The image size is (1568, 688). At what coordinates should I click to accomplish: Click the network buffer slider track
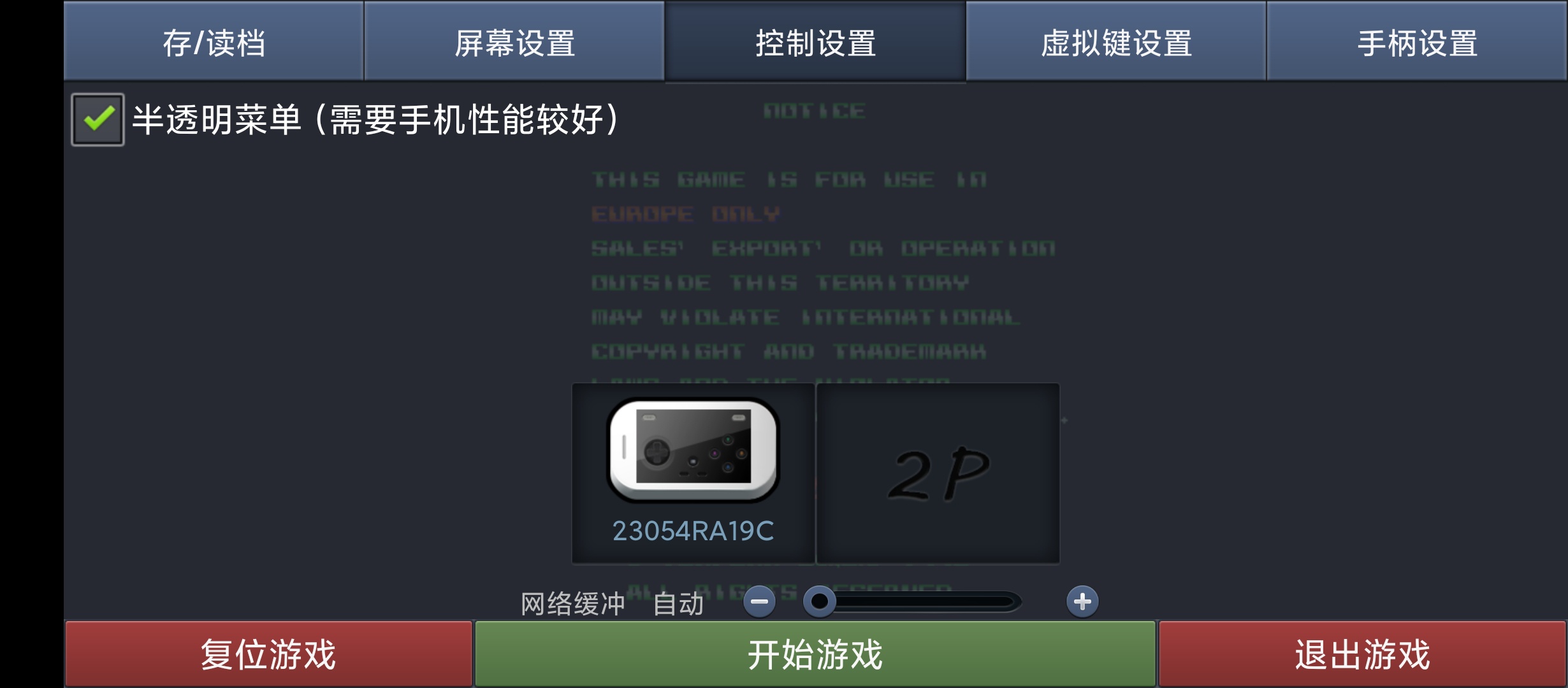point(913,601)
